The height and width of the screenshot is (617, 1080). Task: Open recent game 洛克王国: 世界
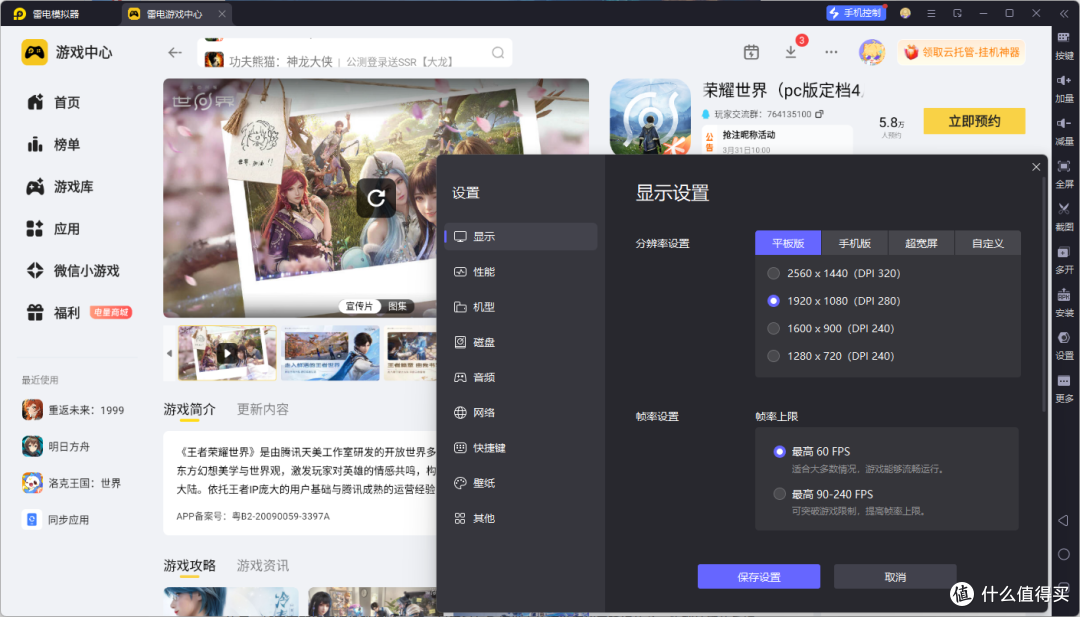[71, 483]
